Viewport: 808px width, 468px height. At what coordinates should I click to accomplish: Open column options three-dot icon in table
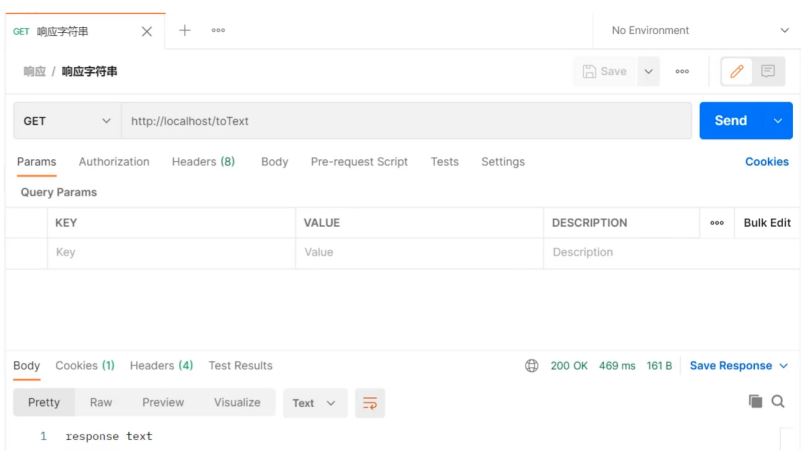point(716,223)
